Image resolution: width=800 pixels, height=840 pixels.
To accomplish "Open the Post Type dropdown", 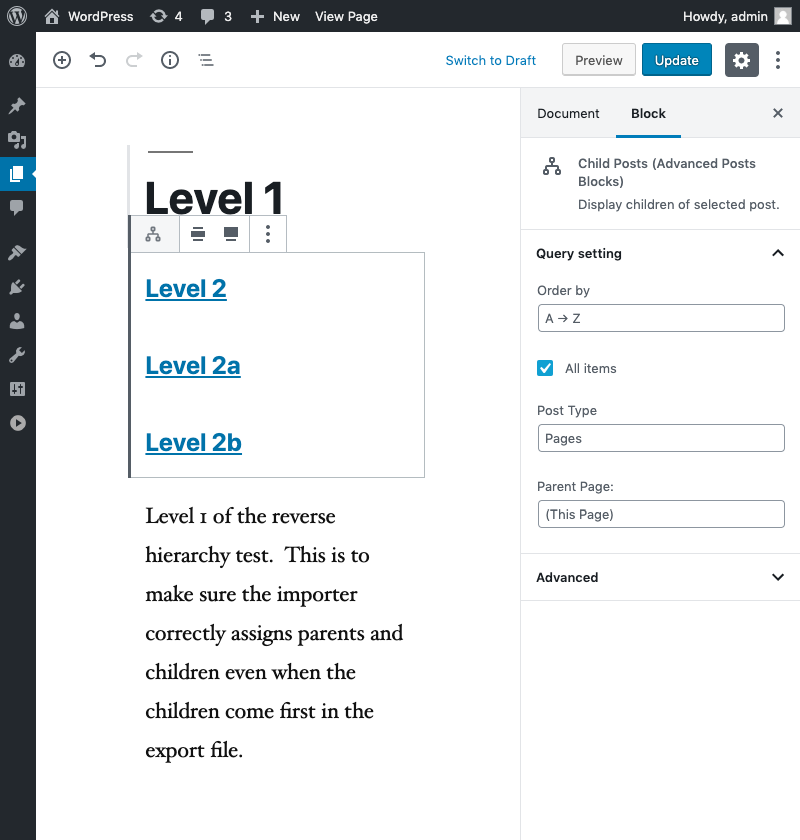I will [x=661, y=438].
